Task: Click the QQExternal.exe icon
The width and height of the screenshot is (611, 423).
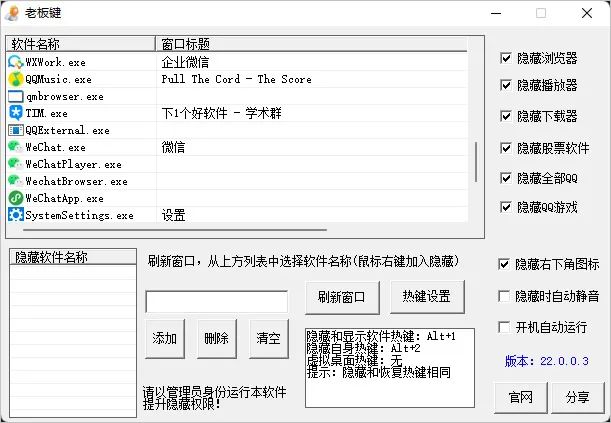Action: (x=16, y=130)
